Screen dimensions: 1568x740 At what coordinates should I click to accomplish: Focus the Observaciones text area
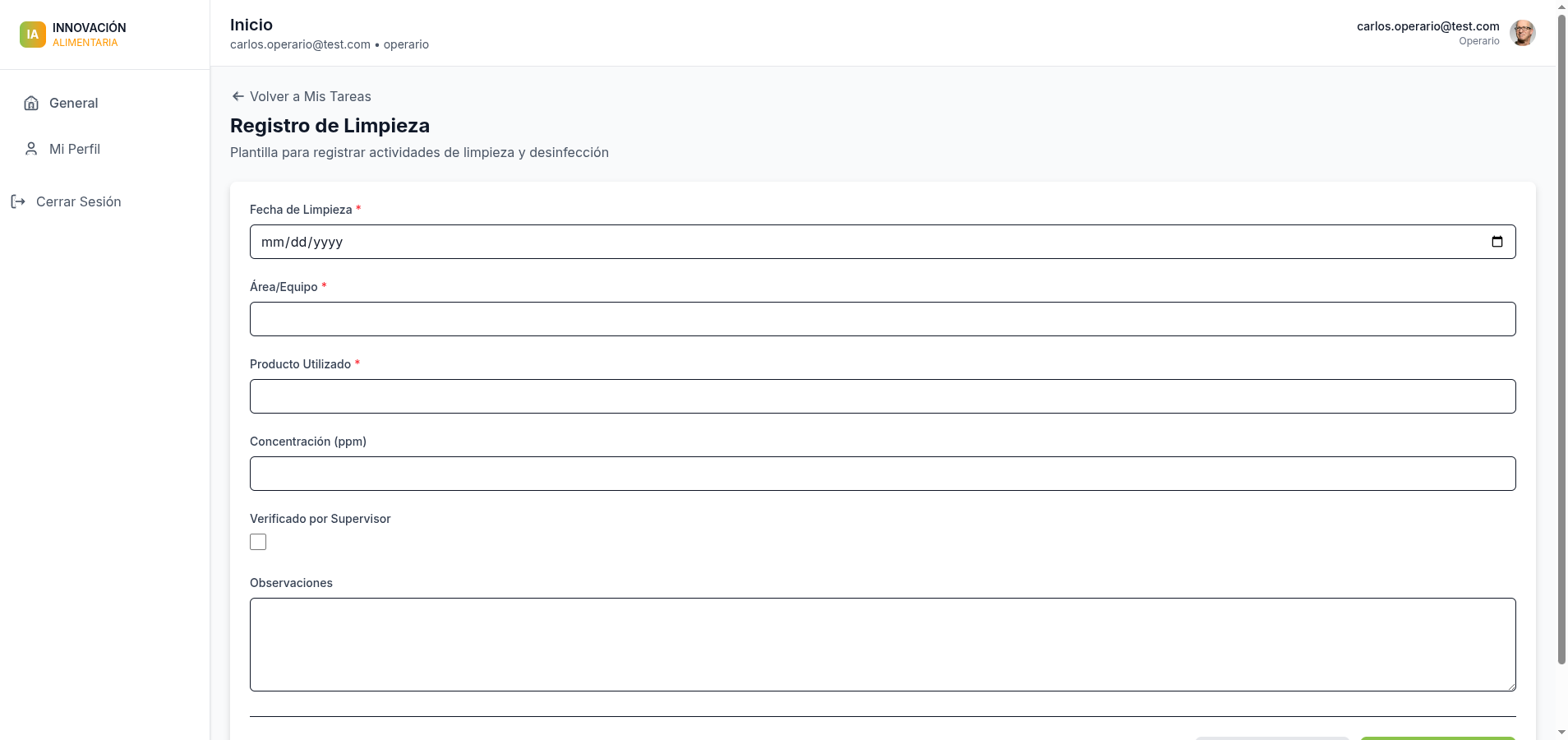tap(882, 644)
